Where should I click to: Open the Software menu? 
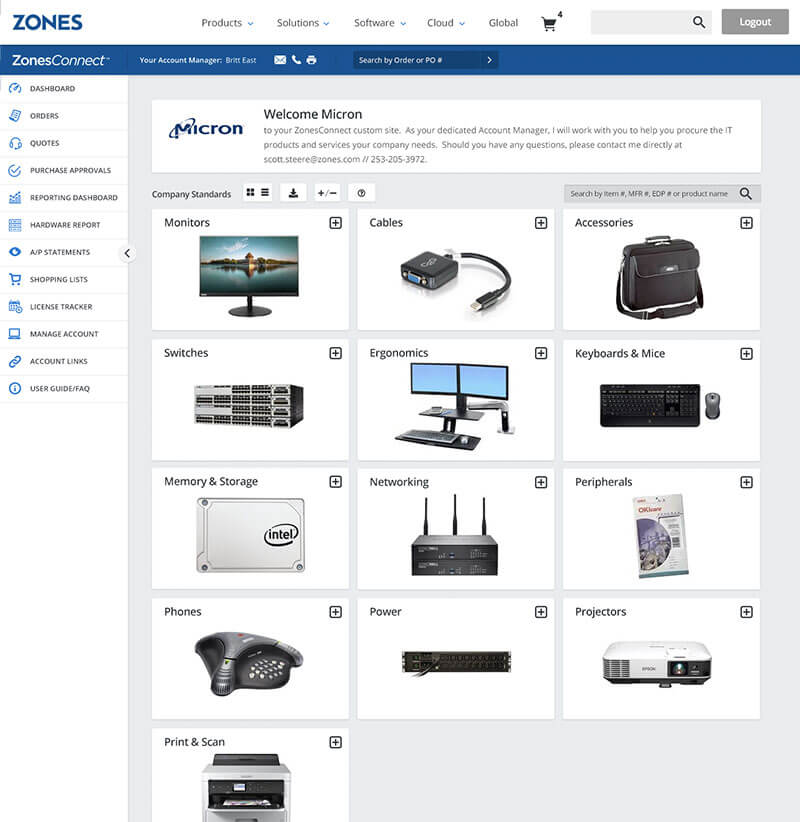click(x=380, y=23)
